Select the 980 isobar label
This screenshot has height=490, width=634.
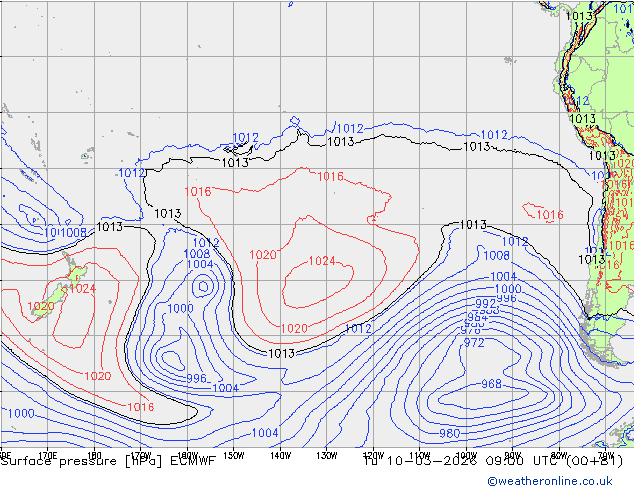coord(450,433)
